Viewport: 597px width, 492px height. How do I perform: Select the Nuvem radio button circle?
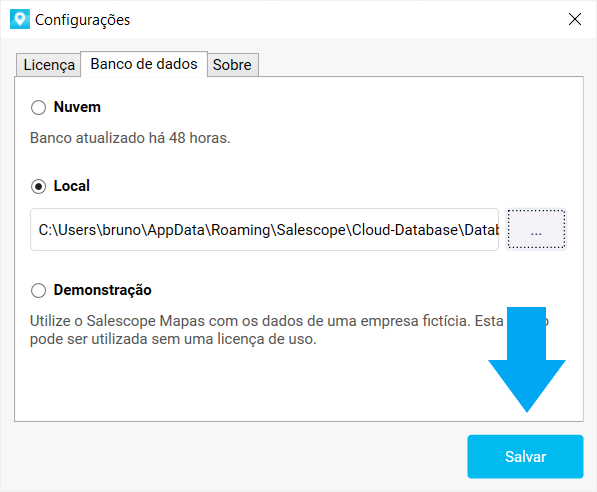tap(38, 107)
